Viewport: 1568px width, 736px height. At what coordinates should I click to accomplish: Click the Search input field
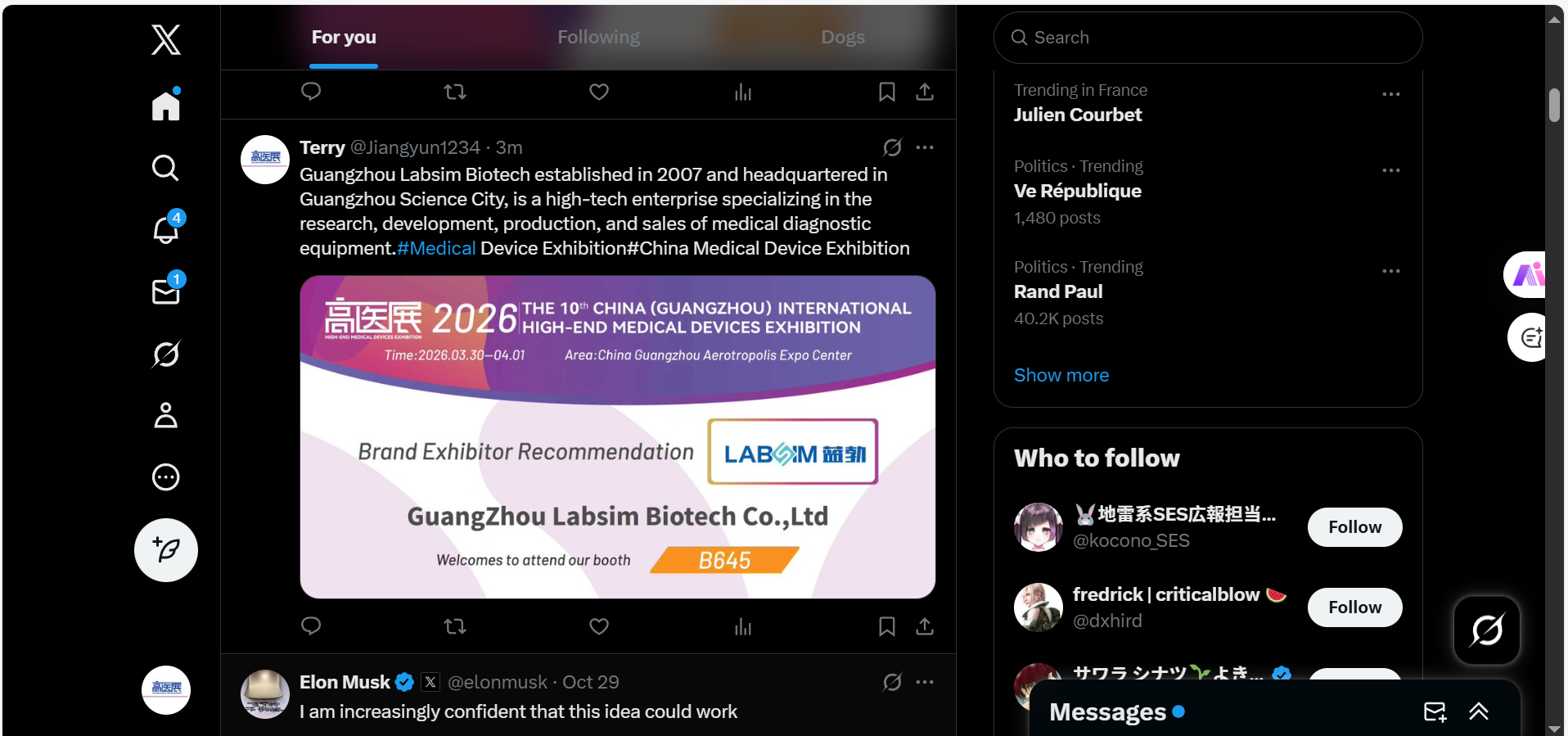click(x=1208, y=38)
